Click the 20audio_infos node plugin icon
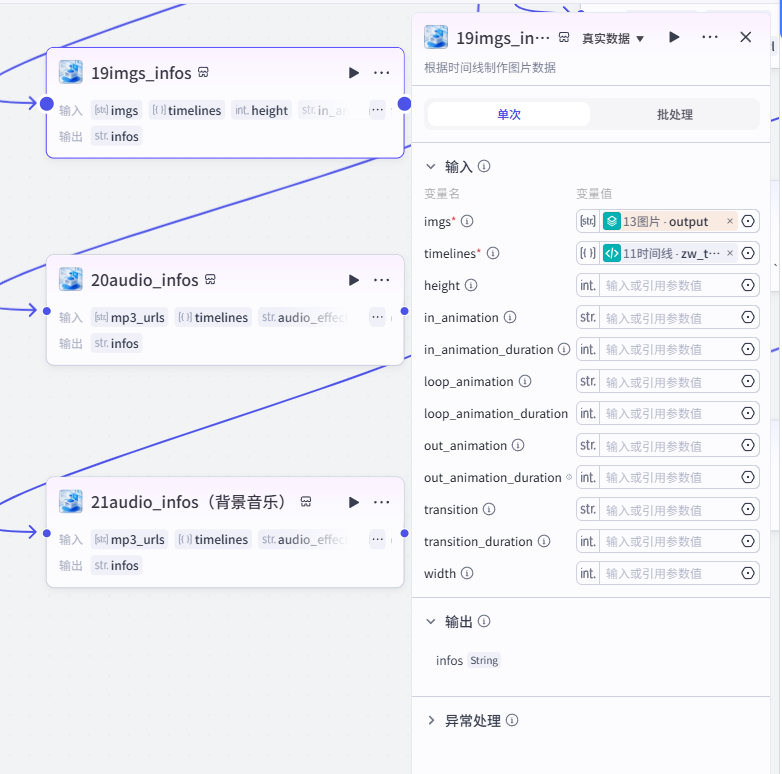Viewport: 782px width, 774px height. coord(71,279)
